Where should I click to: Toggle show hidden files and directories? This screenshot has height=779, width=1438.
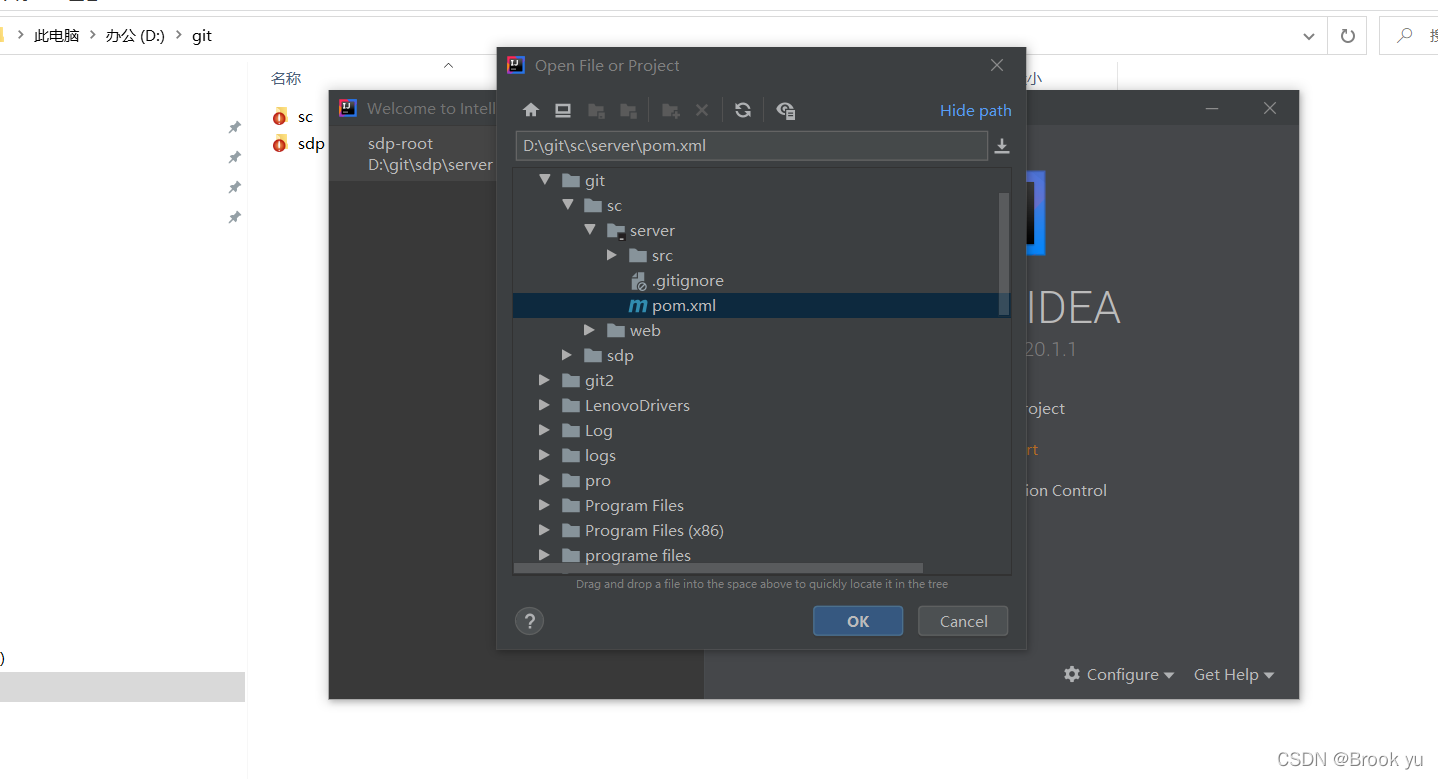tap(786, 110)
